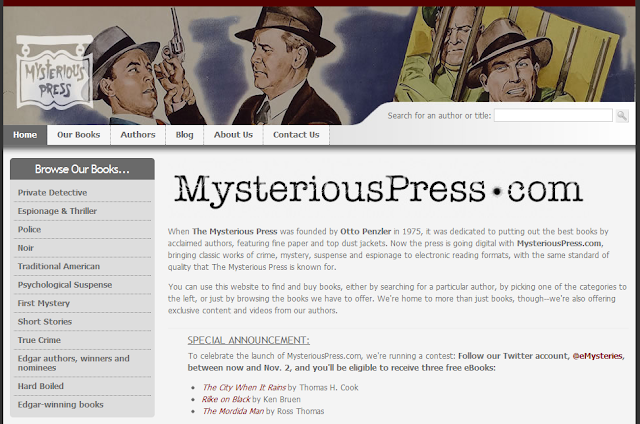Open the Home tab

(x=25, y=135)
